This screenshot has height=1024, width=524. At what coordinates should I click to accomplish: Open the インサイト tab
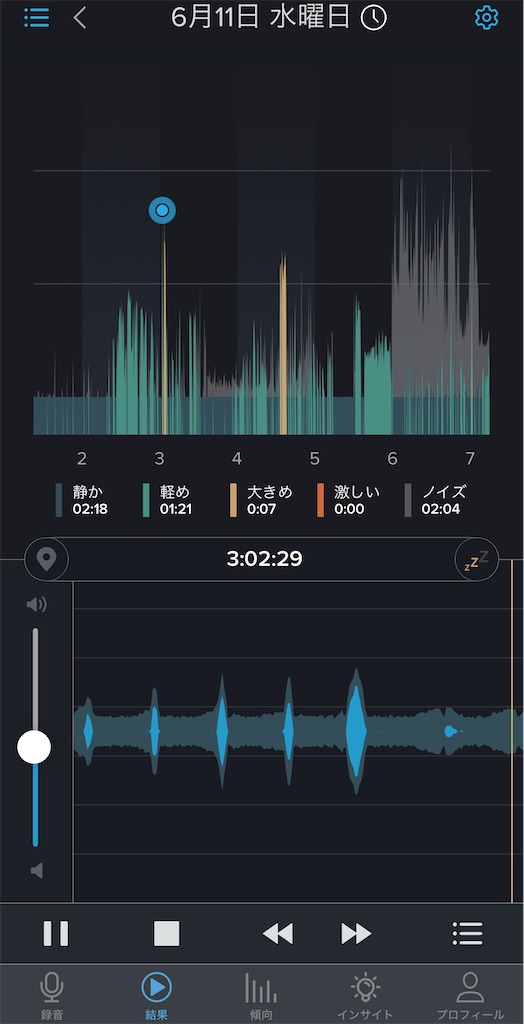click(365, 995)
